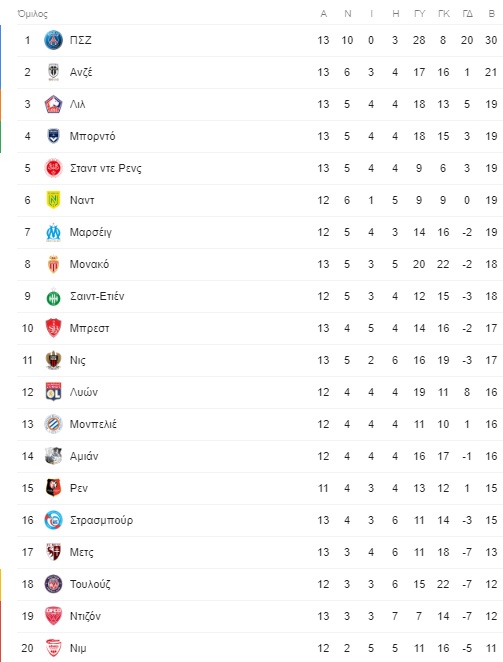
Task: Click the ΓΔ goal difference header
Action: click(467, 14)
